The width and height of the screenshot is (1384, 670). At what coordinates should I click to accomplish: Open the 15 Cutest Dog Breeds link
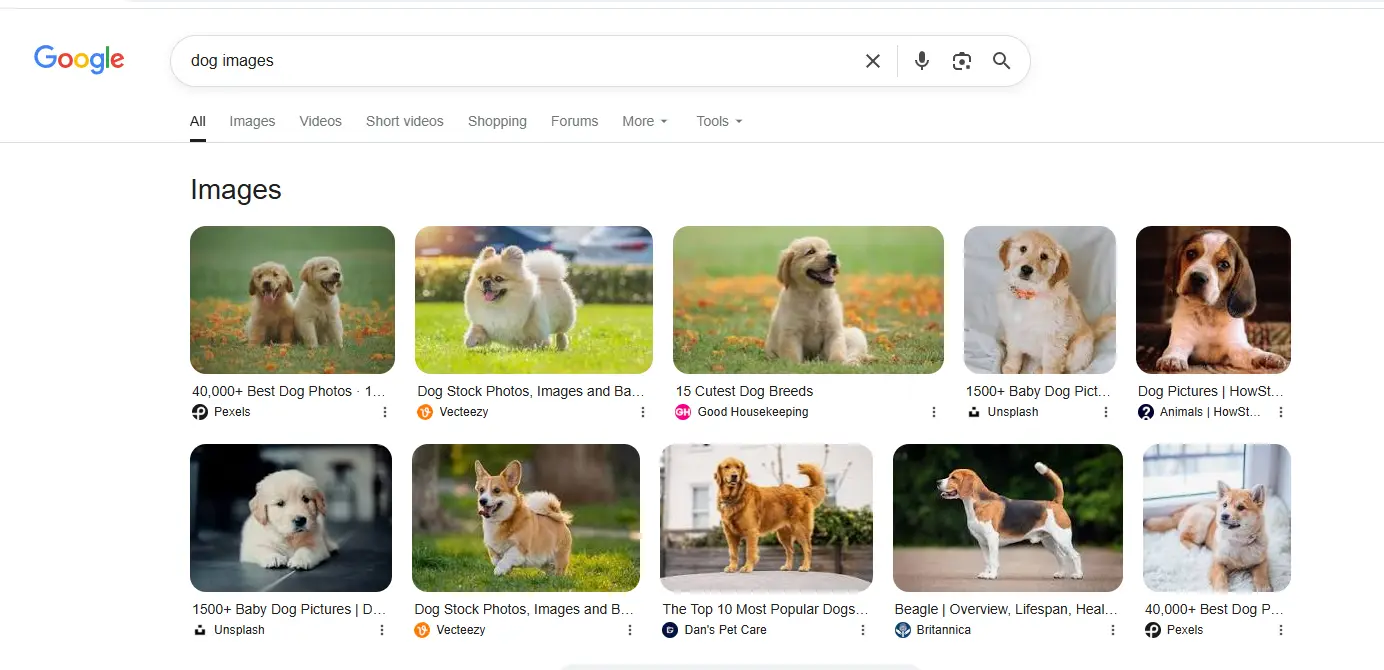pos(744,391)
